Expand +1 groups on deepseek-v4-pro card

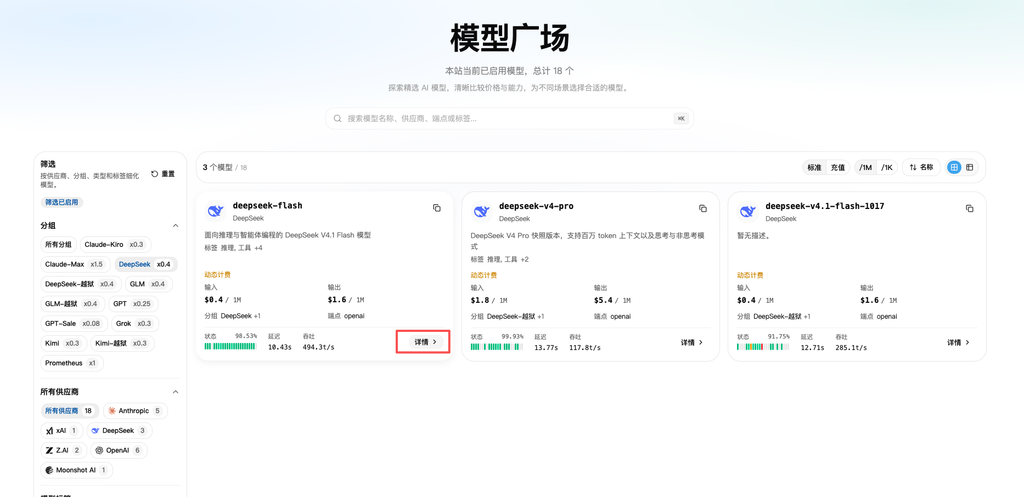(x=539, y=316)
